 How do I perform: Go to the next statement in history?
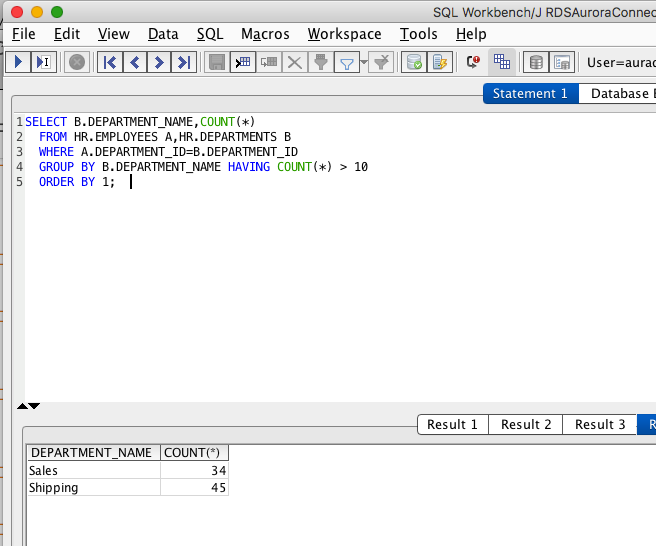pos(158,62)
